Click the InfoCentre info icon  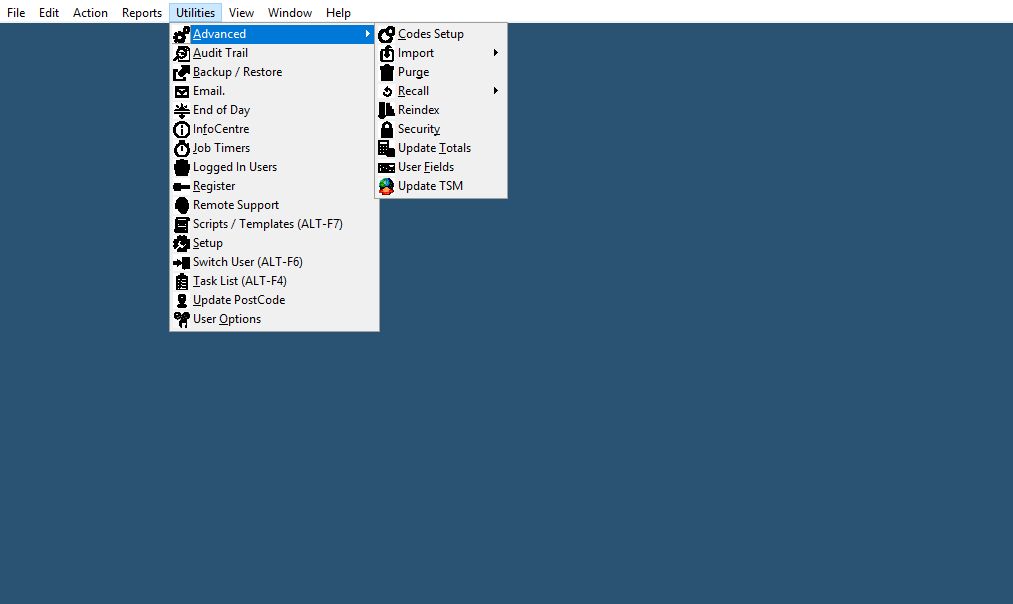tap(181, 129)
